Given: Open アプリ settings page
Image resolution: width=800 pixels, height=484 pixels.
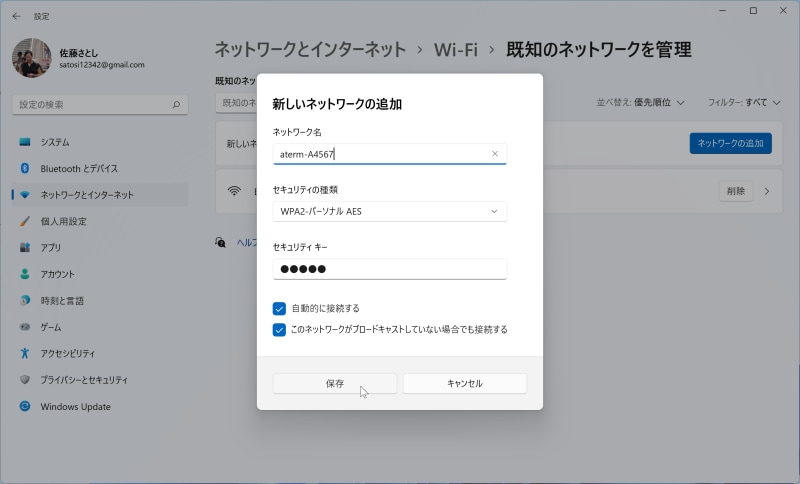Looking at the screenshot, I should click(51, 247).
